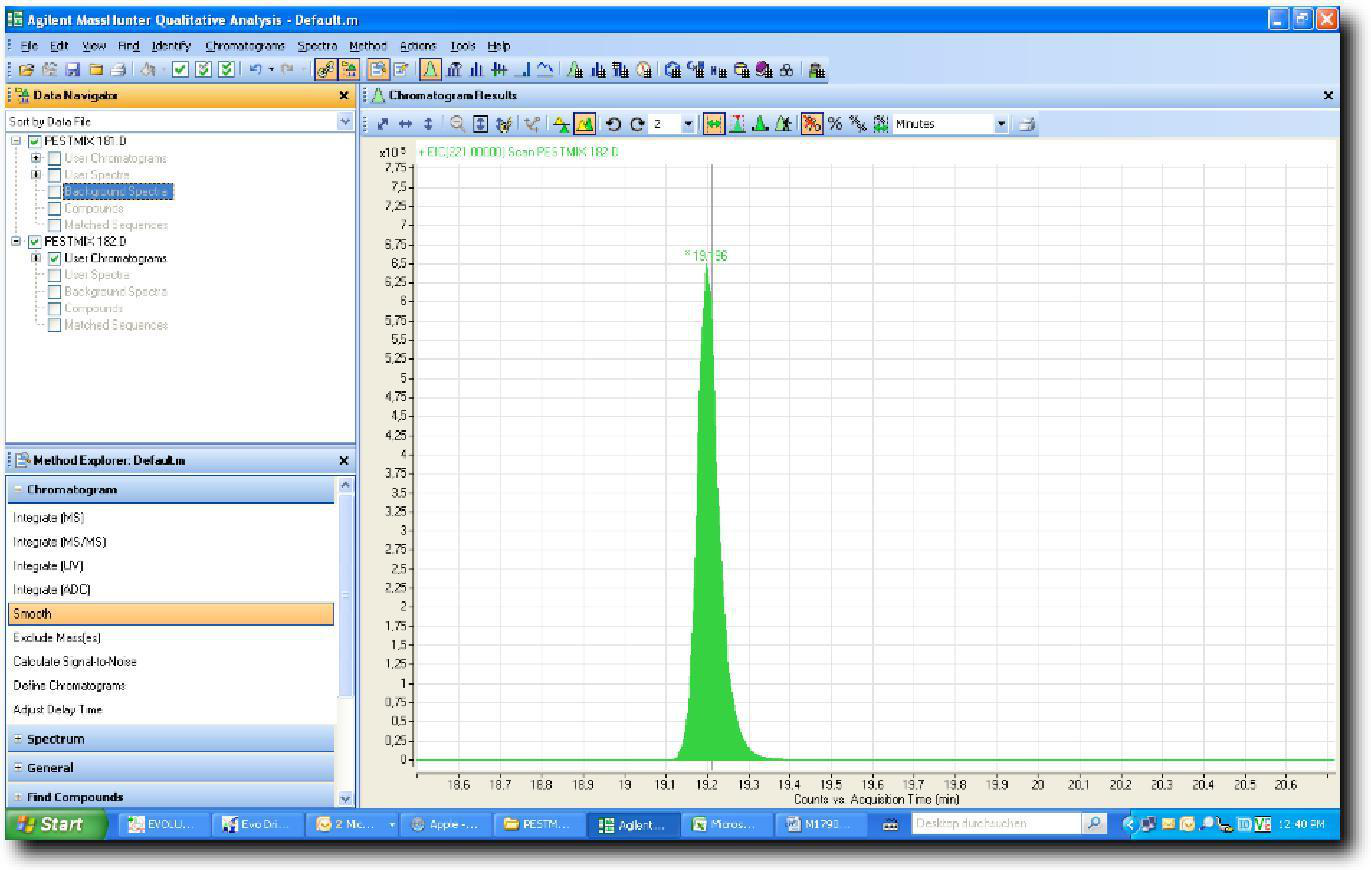This screenshot has width=1371, height=870.
Task: Check User Spectra box under PESTMIX 181 D
Action: (x=54, y=175)
